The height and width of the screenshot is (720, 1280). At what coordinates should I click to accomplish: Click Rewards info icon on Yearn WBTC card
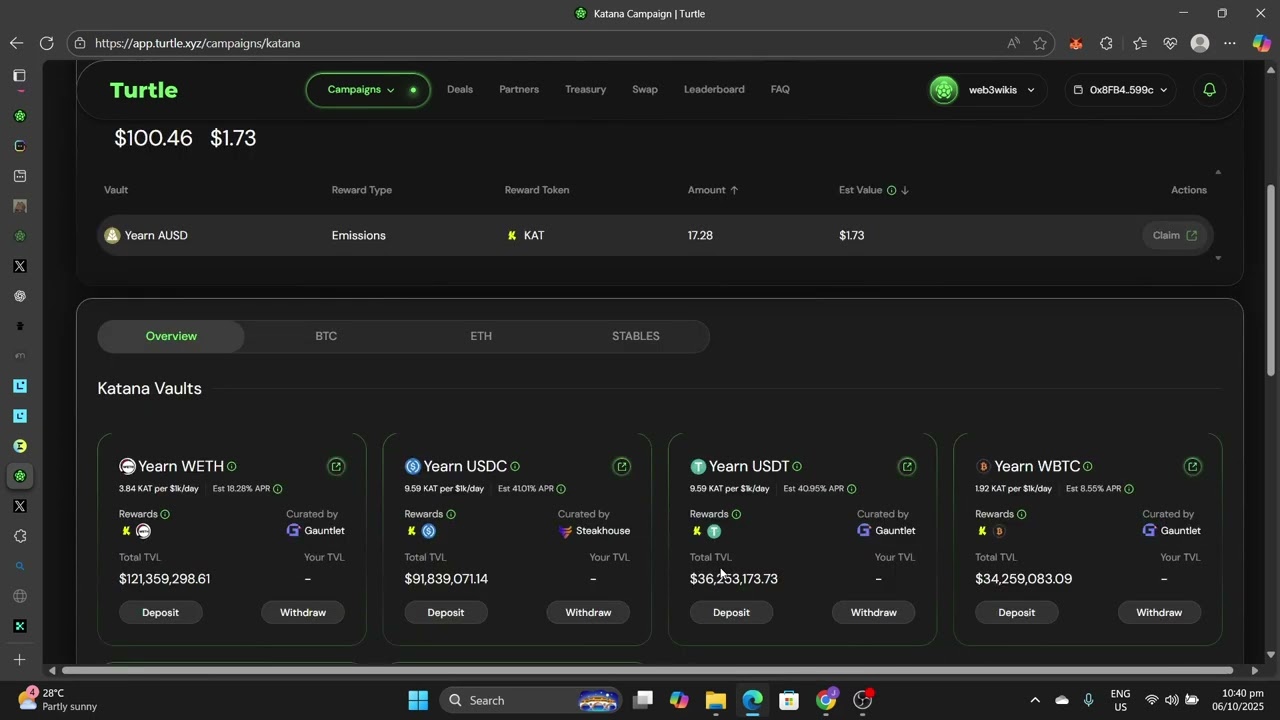(x=1021, y=514)
